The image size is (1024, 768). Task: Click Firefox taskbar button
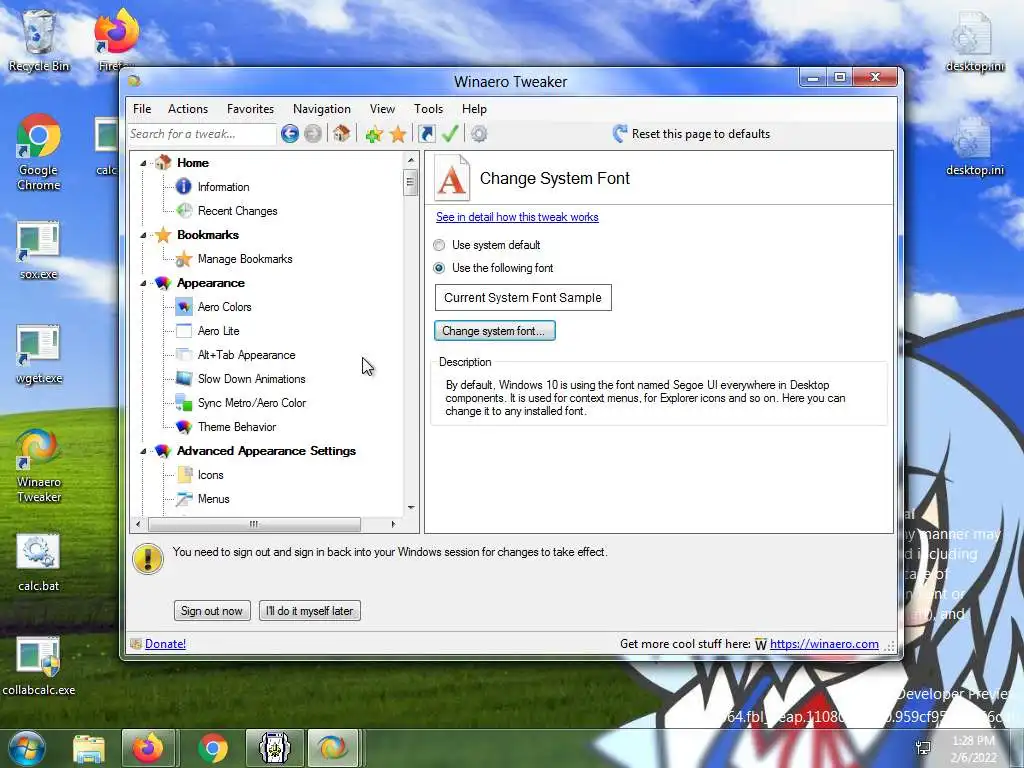click(x=148, y=748)
